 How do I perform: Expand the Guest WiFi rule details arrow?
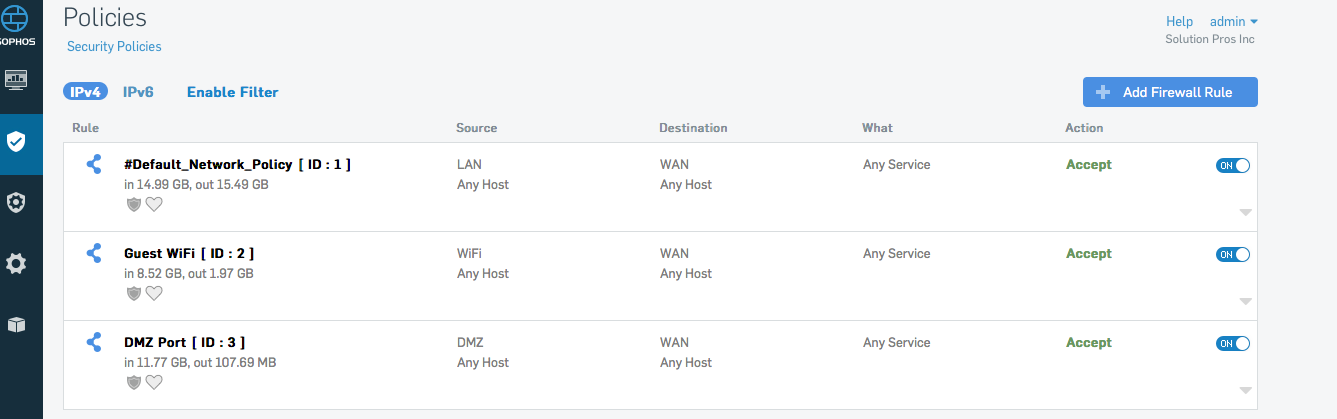pyautogui.click(x=1245, y=301)
